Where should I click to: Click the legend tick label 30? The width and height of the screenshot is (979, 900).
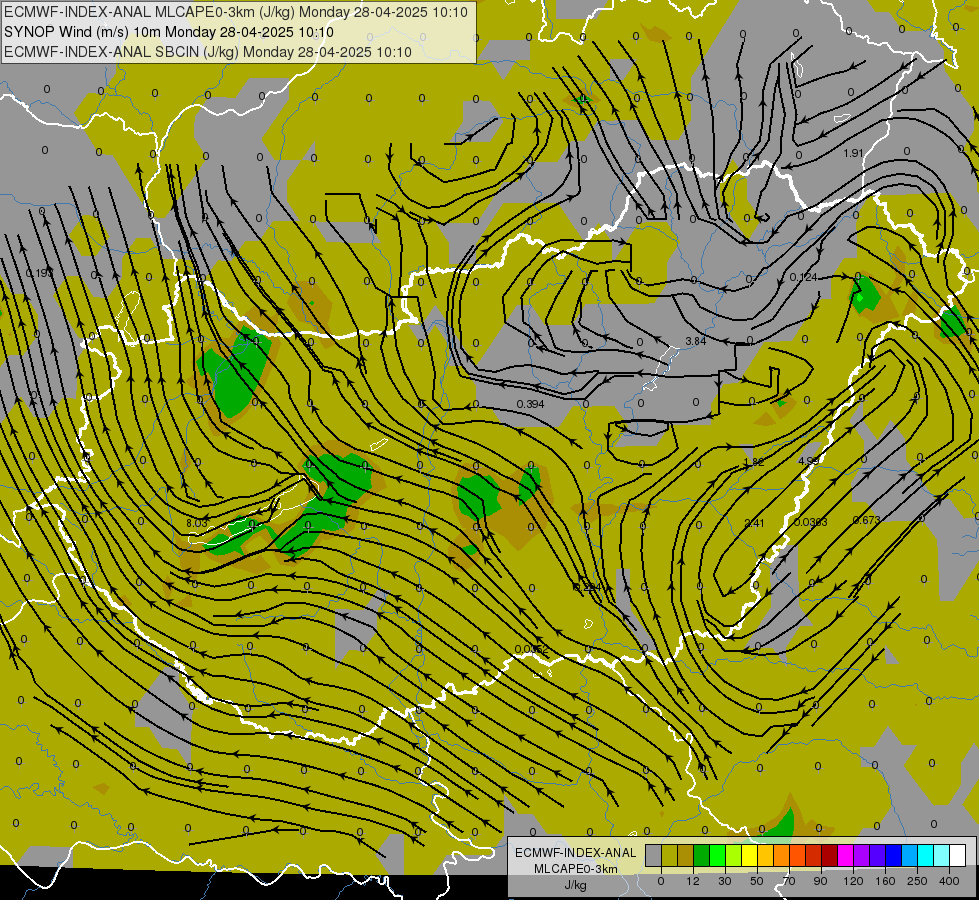coord(725,881)
